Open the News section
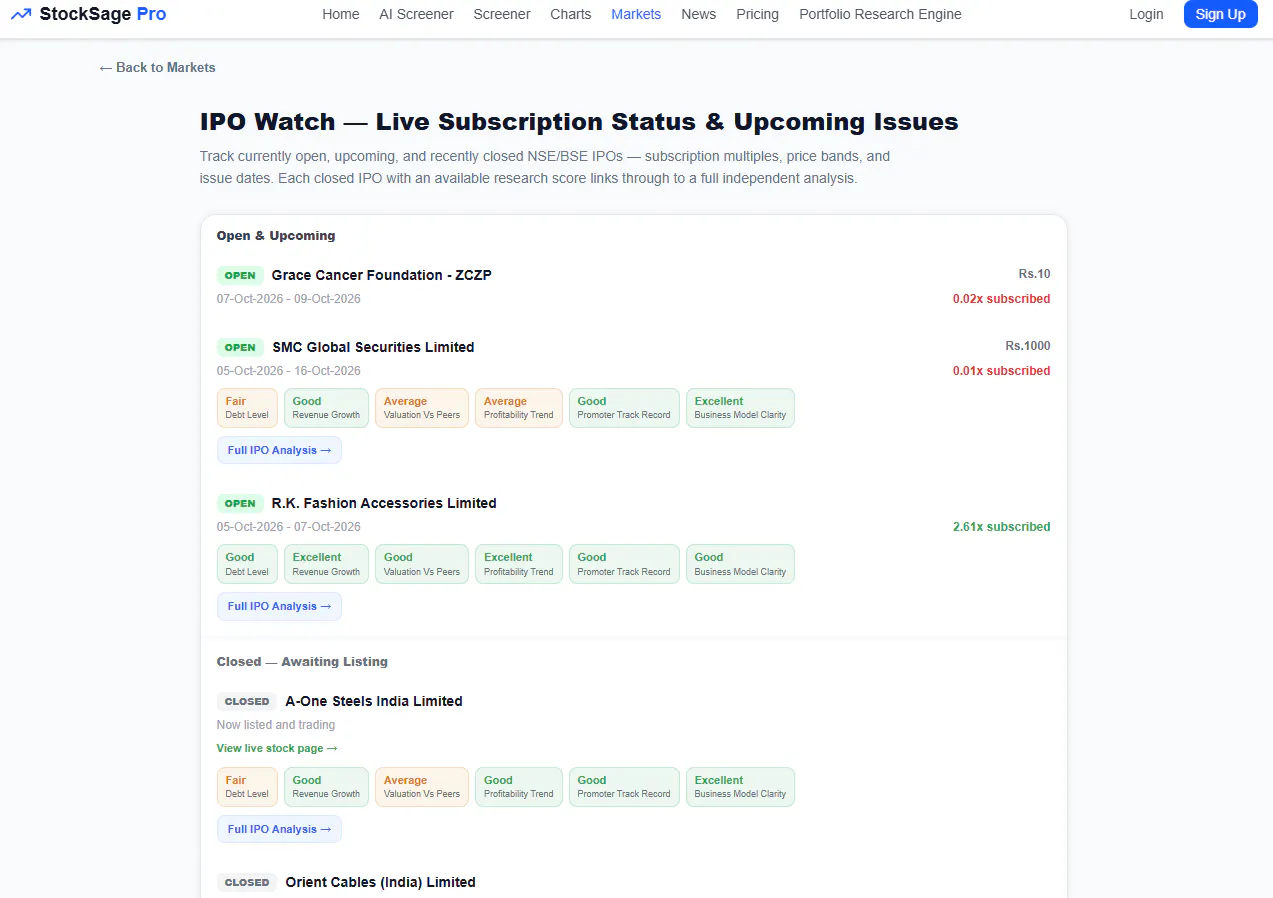Viewport: 1273px width, 898px height. (x=699, y=14)
